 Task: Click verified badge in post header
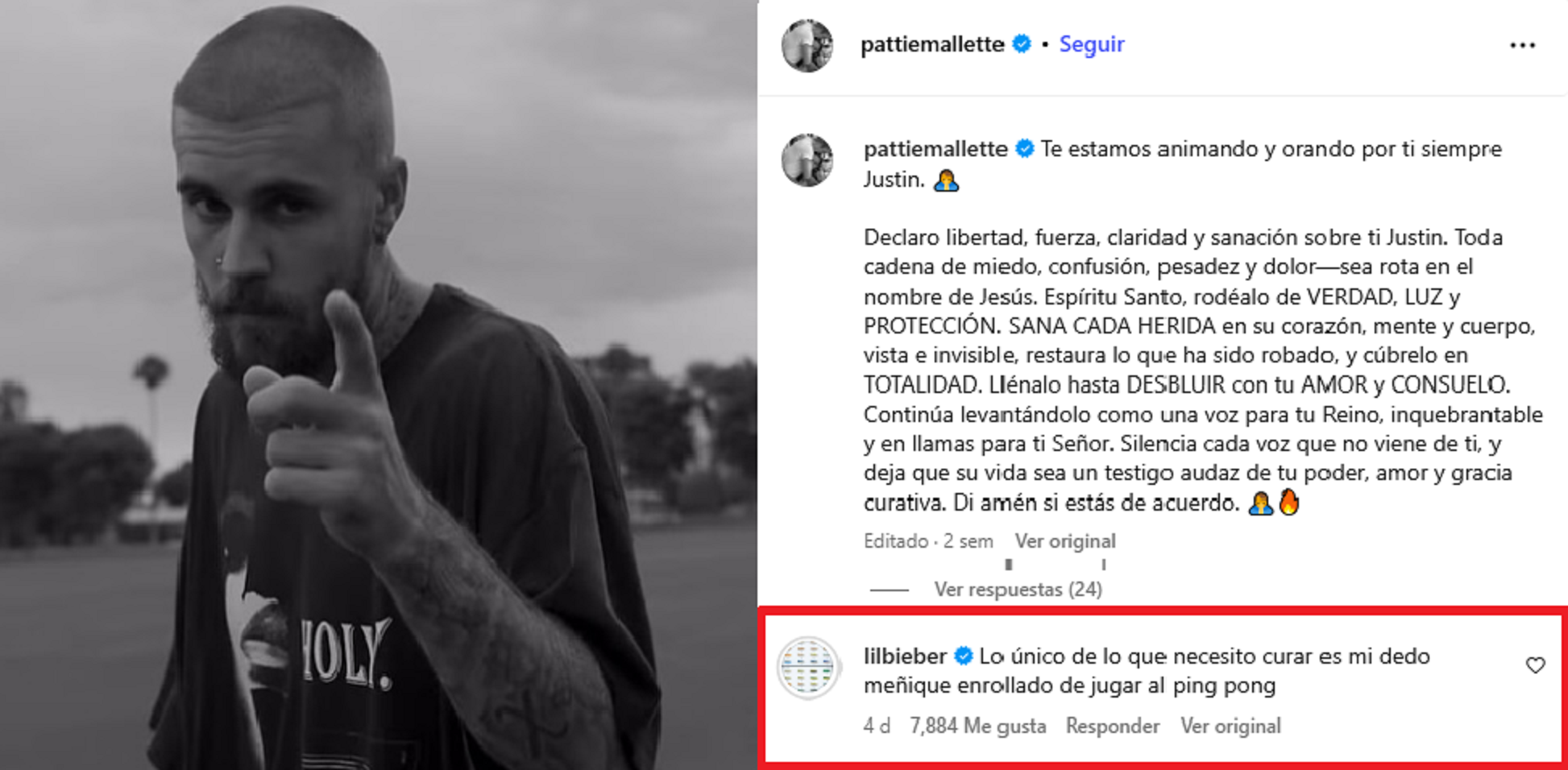(1021, 43)
